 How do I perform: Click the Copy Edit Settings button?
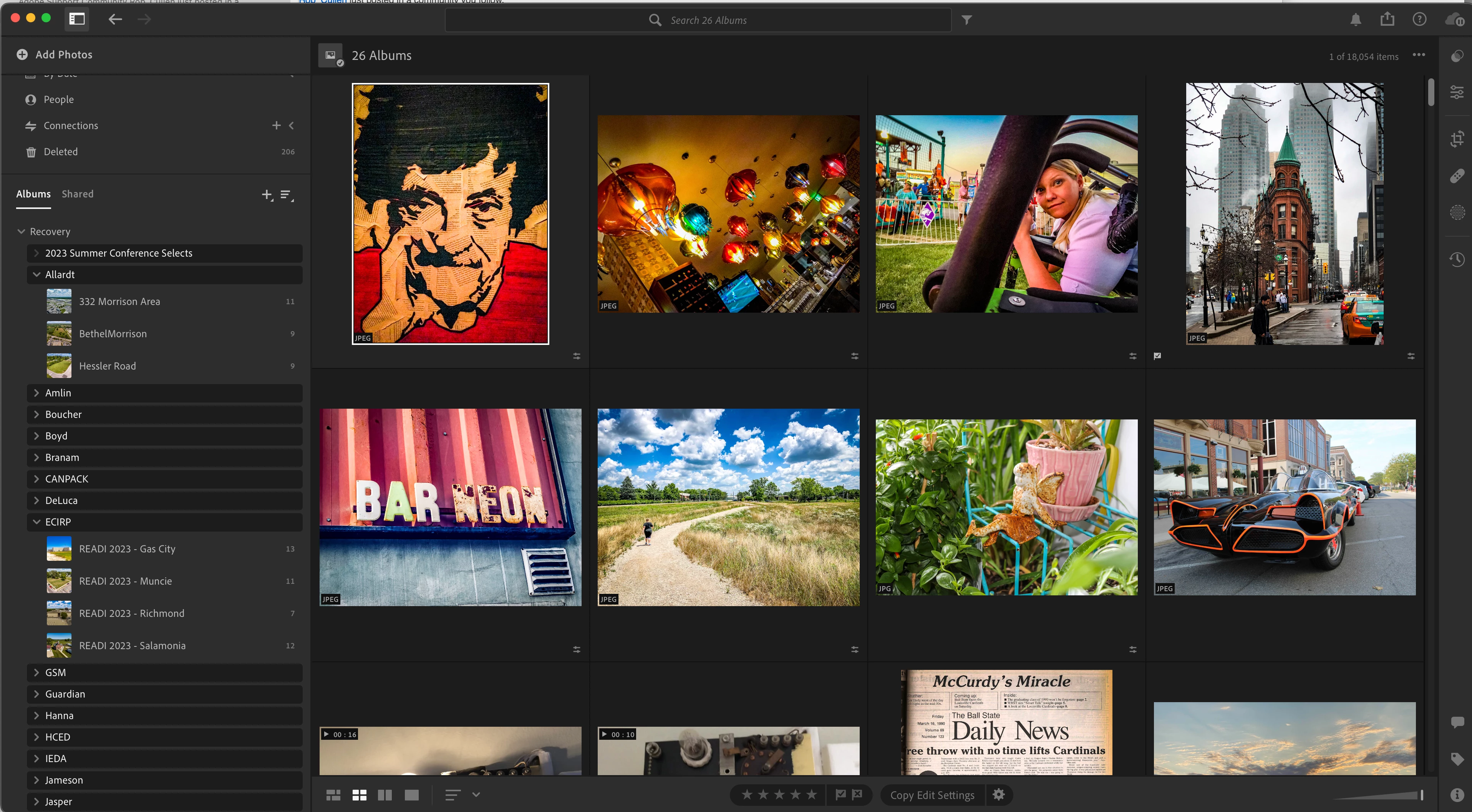tap(932, 795)
